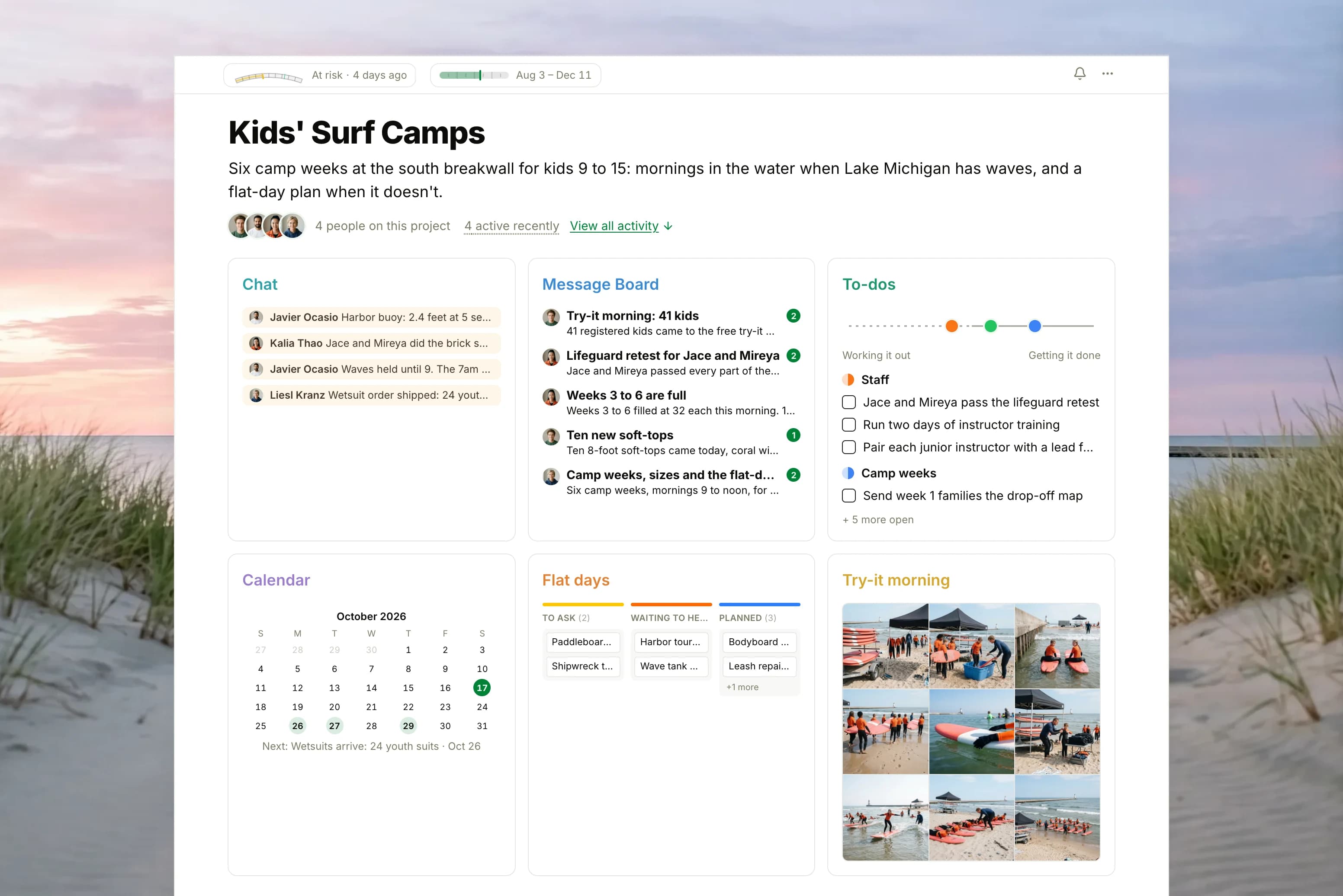
Task: Tick Pair each junior instructor with a lead
Action: point(849,447)
